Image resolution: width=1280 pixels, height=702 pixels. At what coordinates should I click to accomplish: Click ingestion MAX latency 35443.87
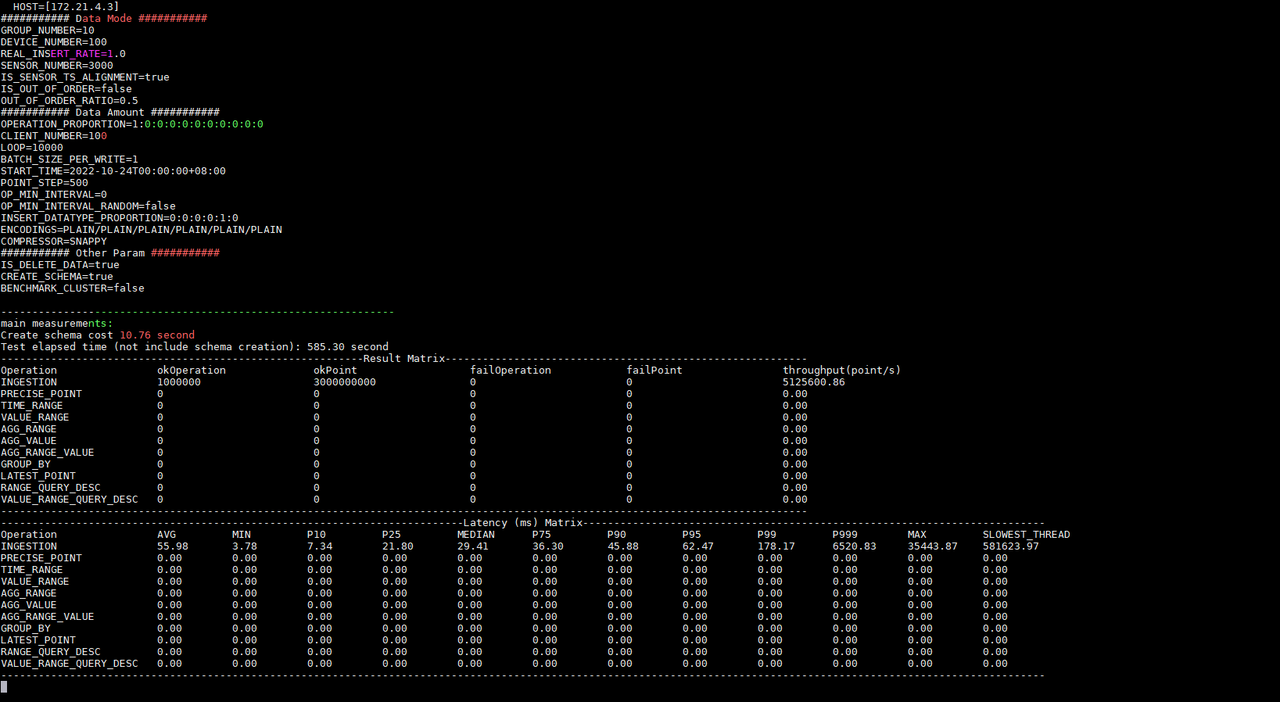[x=932, y=546]
